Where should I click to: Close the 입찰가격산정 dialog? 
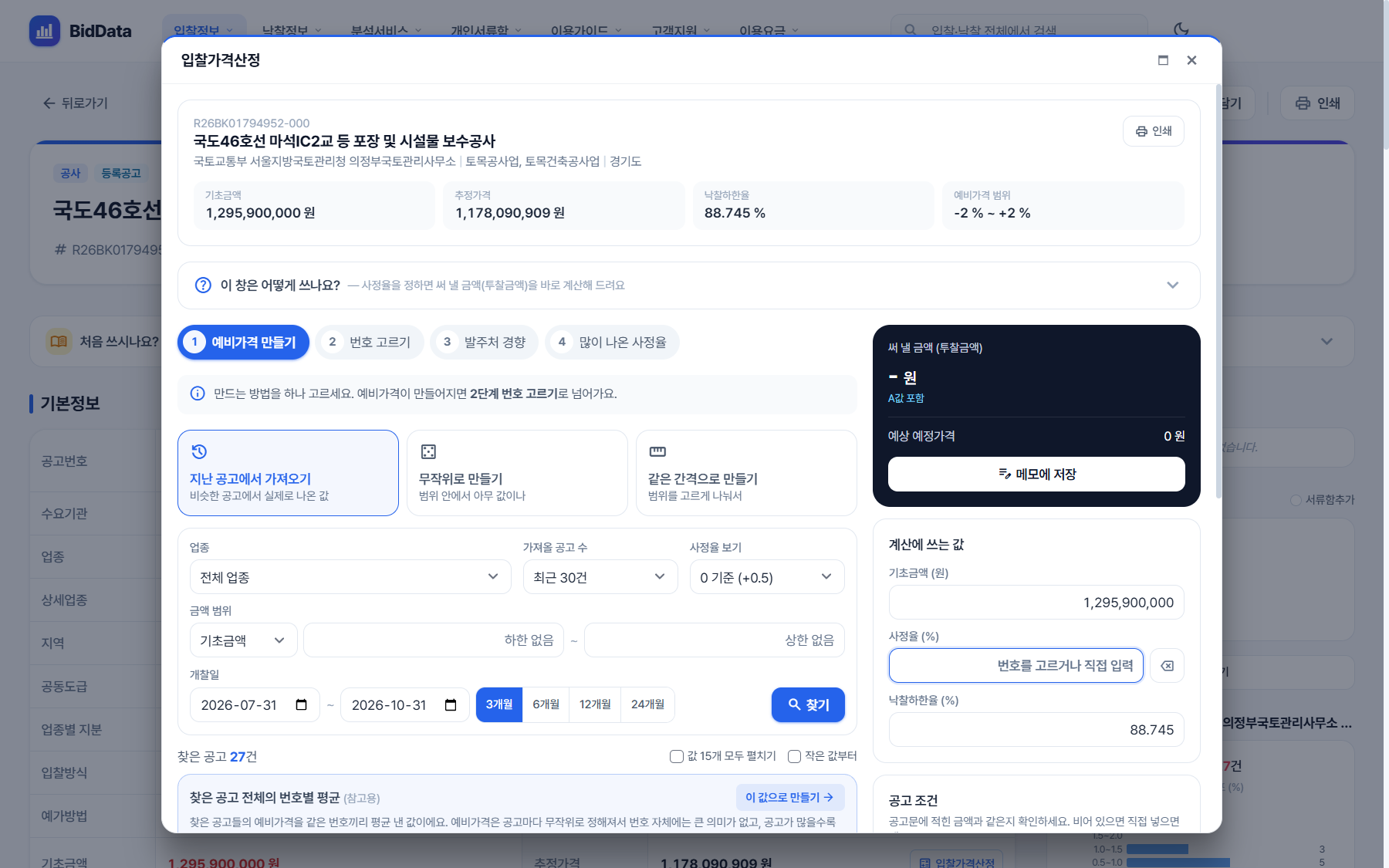point(1191,60)
